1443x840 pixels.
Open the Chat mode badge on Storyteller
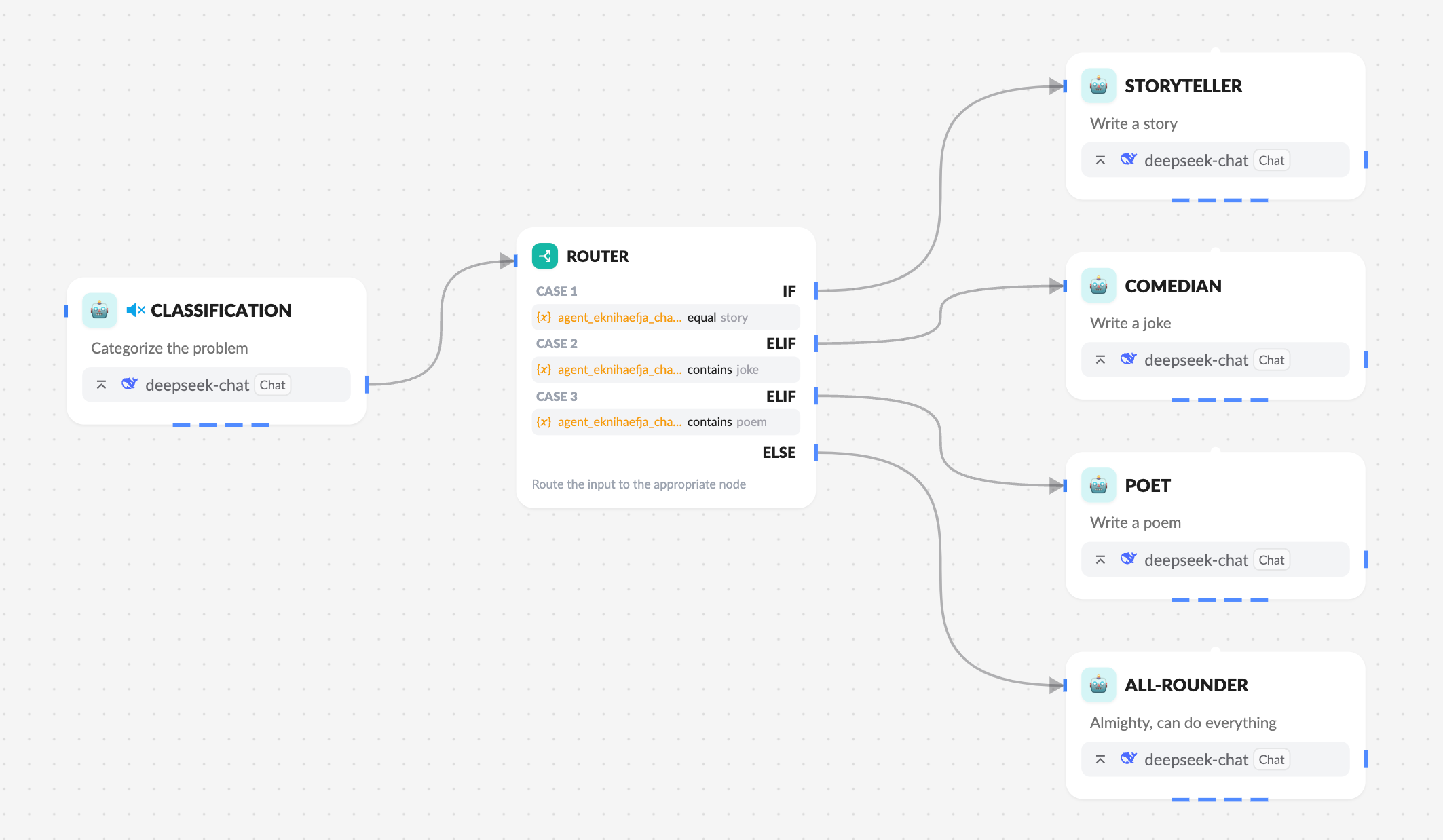(x=1271, y=160)
